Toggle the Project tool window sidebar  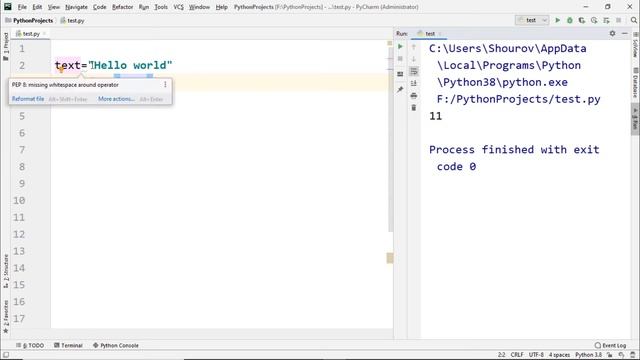[6, 46]
